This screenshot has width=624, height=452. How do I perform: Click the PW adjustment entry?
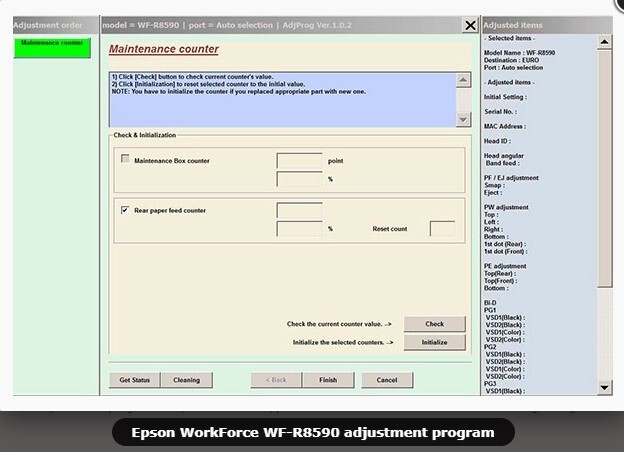coord(506,207)
